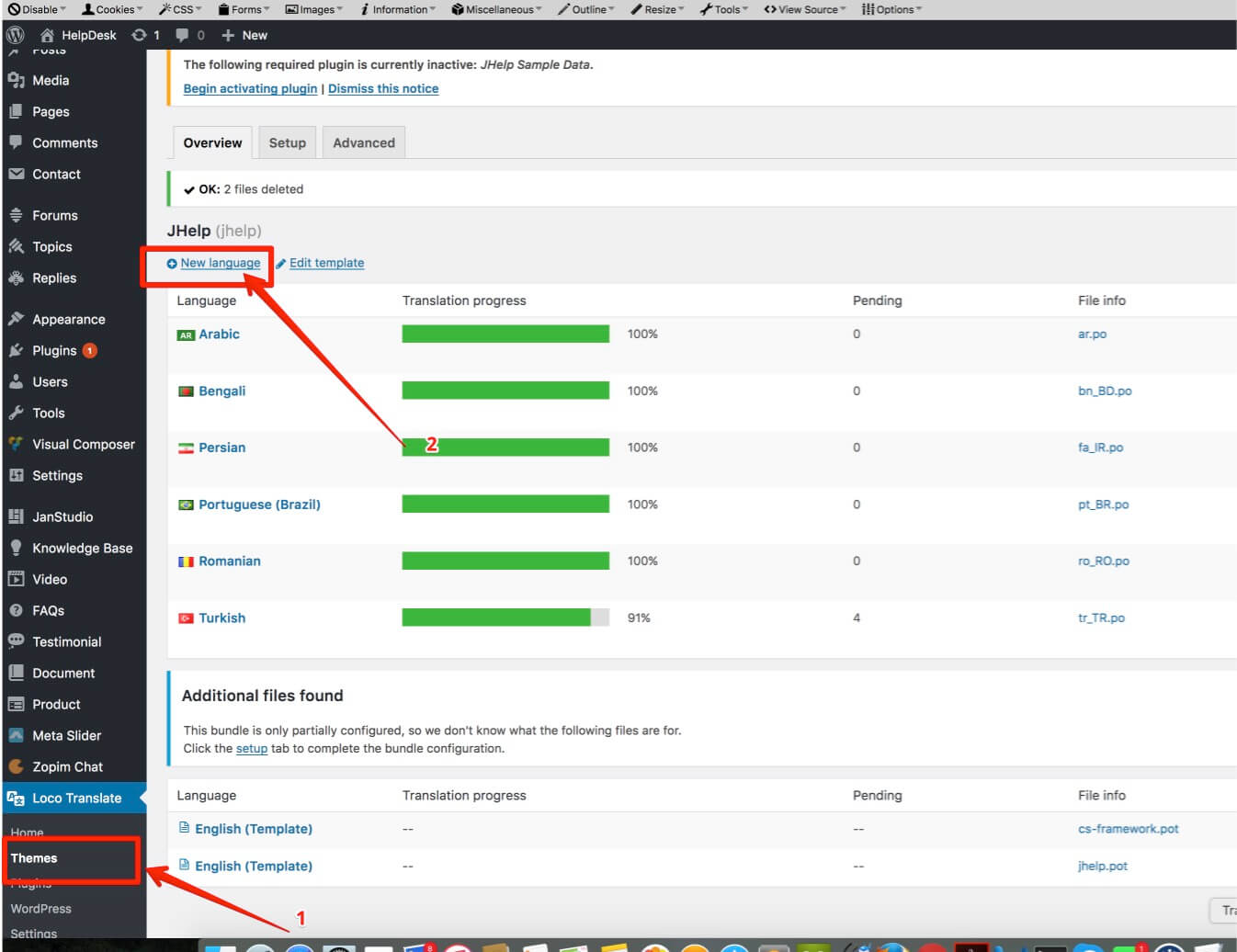Open the Resize dropdown menu
The height and width of the screenshot is (952, 1237).
(x=657, y=9)
